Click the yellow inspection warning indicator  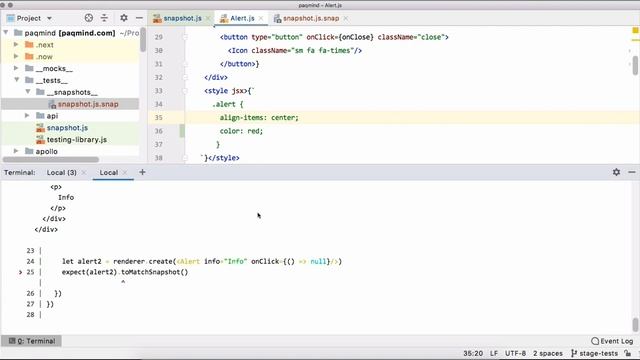[635, 31]
